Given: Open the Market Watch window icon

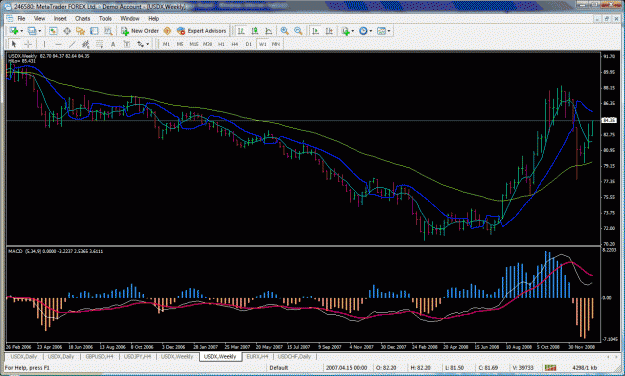Looking at the screenshot, I should click(x=53, y=31).
